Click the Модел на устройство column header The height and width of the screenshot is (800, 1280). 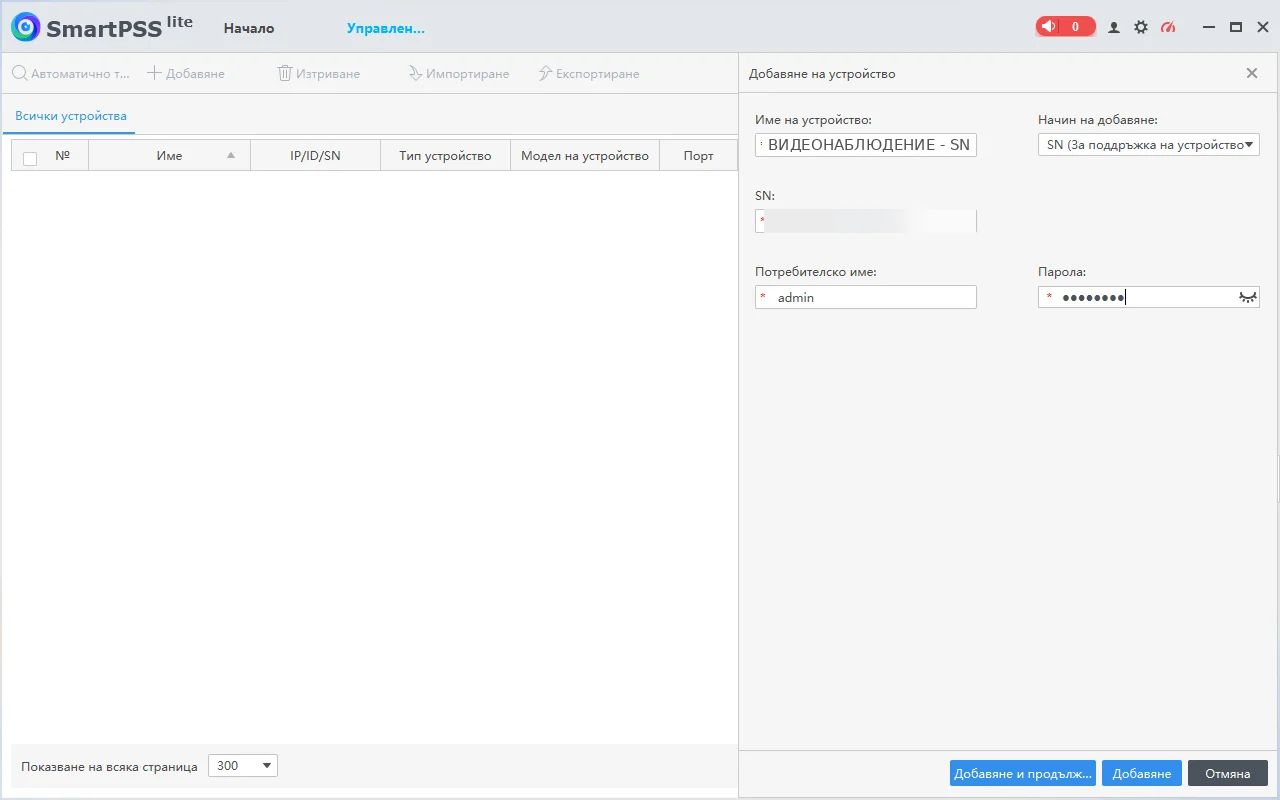585,156
